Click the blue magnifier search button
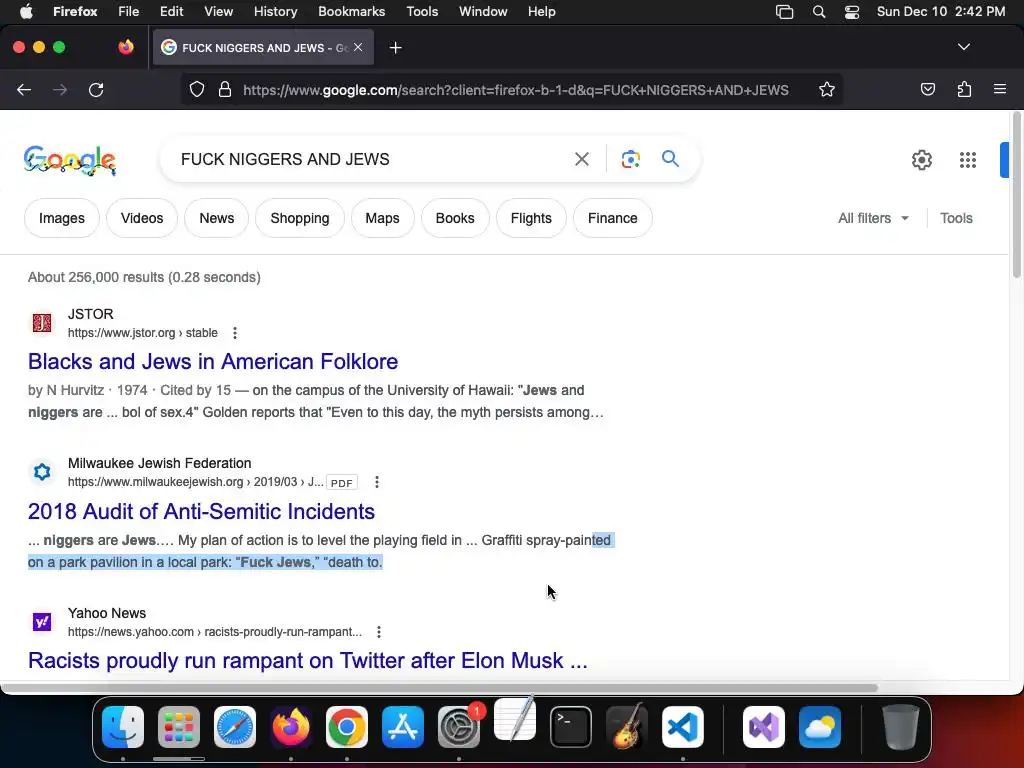This screenshot has height=768, width=1024. pos(670,158)
